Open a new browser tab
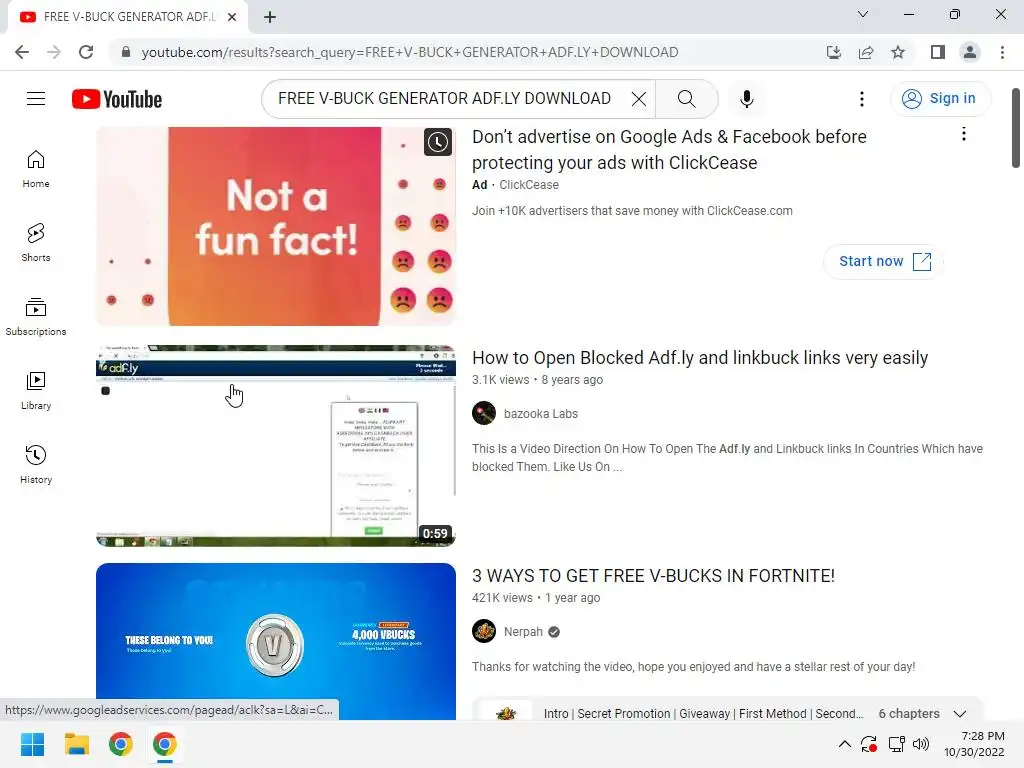This screenshot has height=768, width=1024. [270, 17]
